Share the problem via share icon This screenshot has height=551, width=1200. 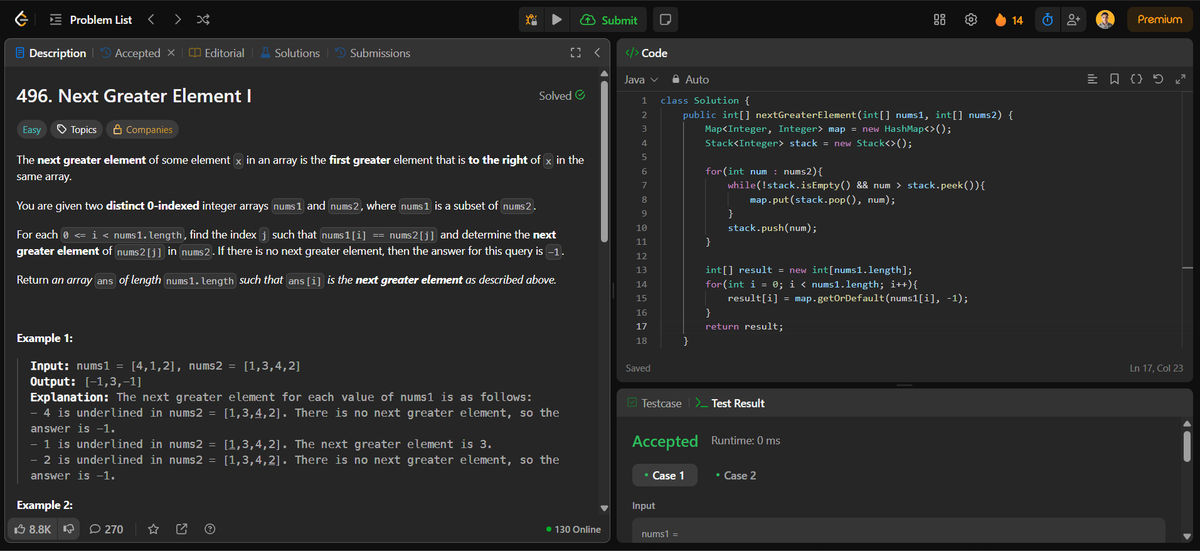point(182,529)
